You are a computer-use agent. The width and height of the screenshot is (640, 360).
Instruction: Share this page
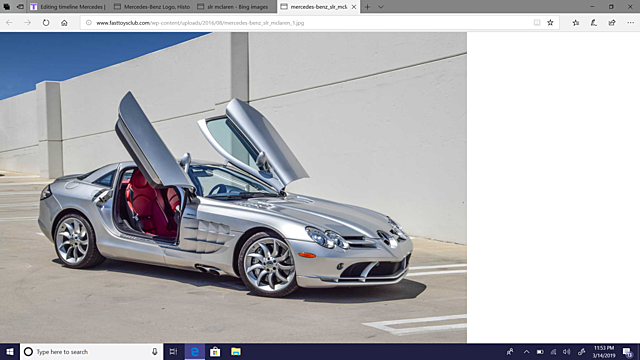(x=612, y=23)
